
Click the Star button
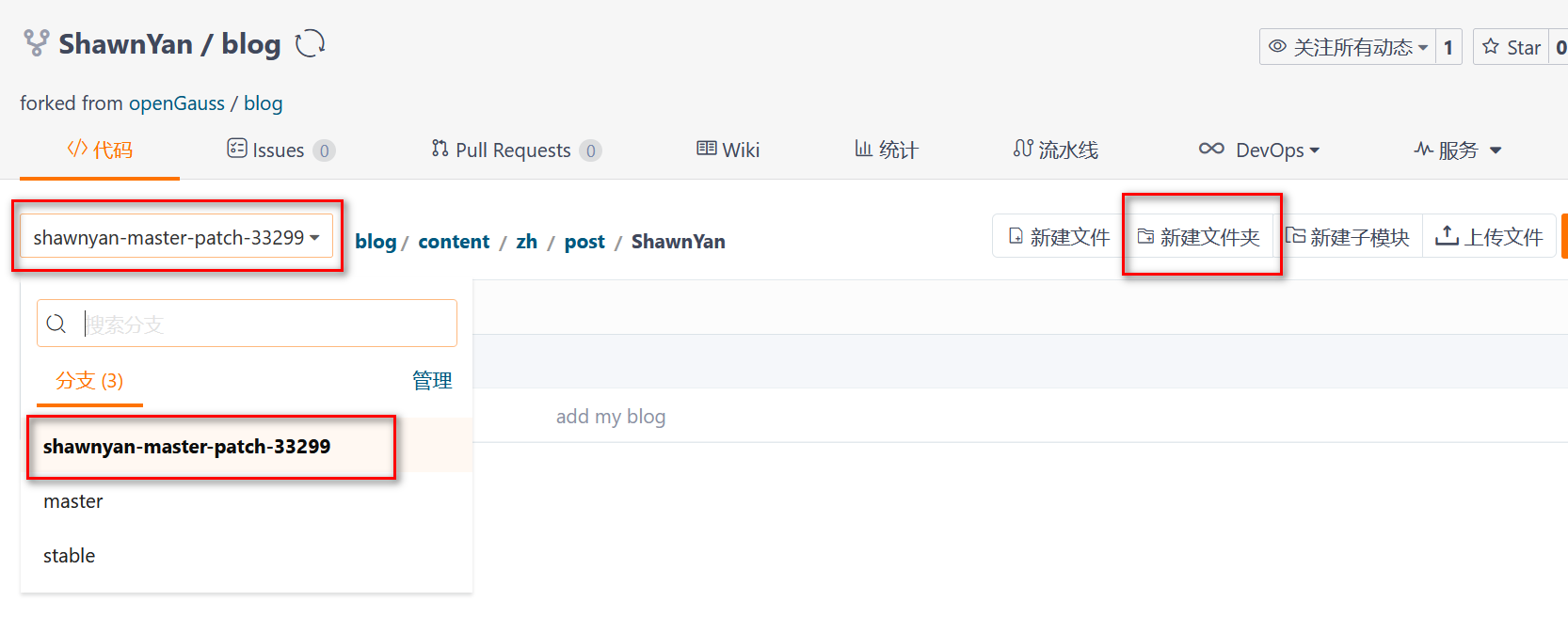point(1512,47)
